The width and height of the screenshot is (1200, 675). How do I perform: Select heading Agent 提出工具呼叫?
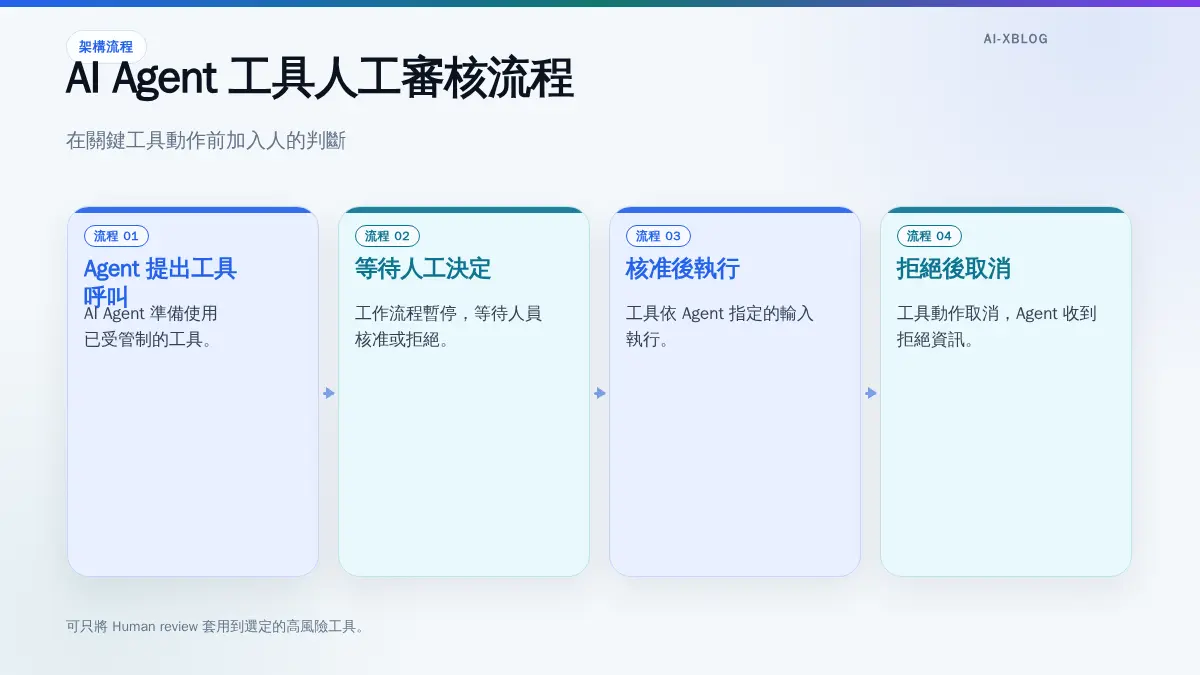(x=160, y=282)
